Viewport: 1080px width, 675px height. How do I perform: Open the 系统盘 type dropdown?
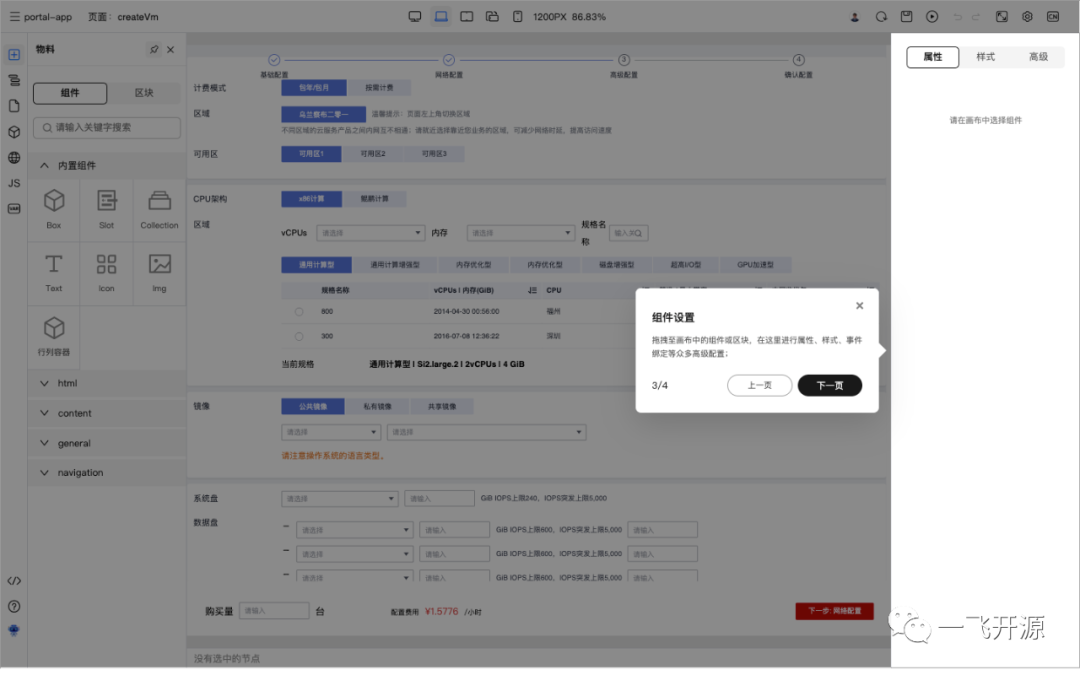click(x=340, y=499)
